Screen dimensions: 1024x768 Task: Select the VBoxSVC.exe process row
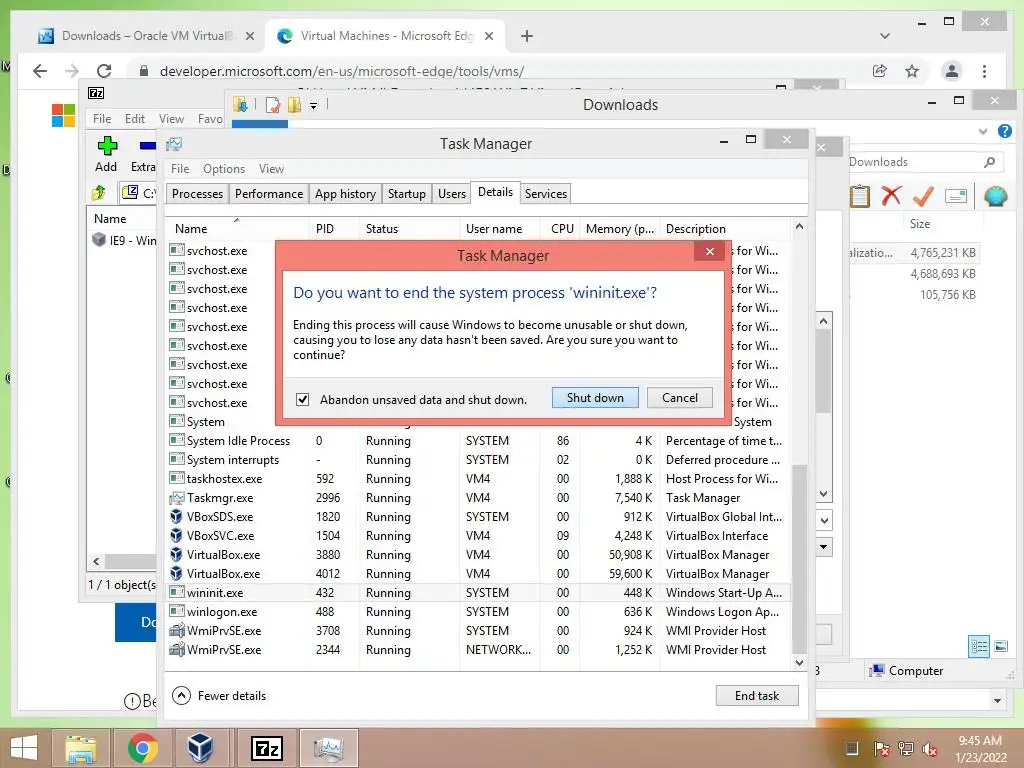point(477,536)
